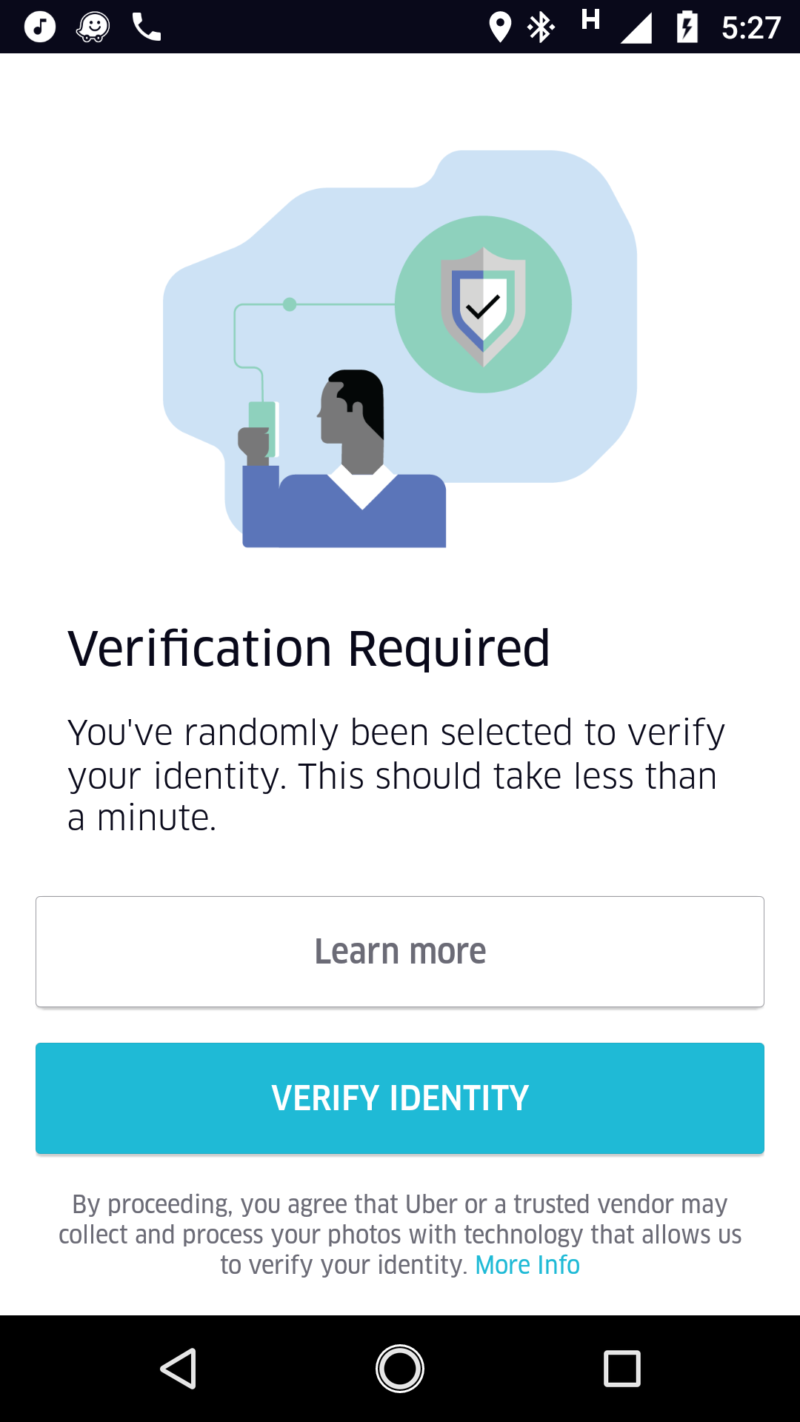Viewport: 800px width, 1422px height.
Task: Go back with Android back triangle
Action: (179, 1368)
